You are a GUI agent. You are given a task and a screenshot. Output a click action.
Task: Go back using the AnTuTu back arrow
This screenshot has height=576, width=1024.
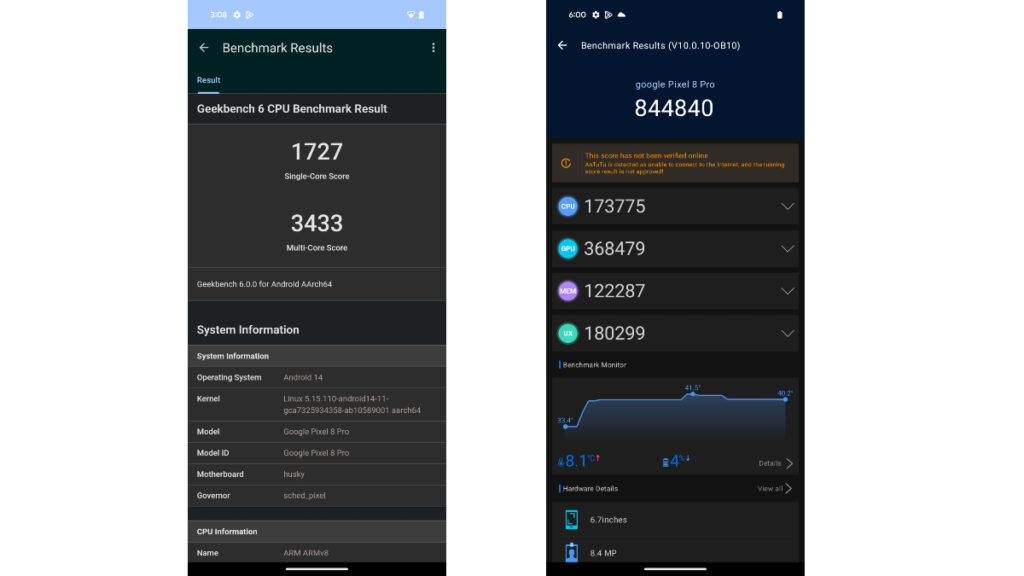click(x=562, y=46)
